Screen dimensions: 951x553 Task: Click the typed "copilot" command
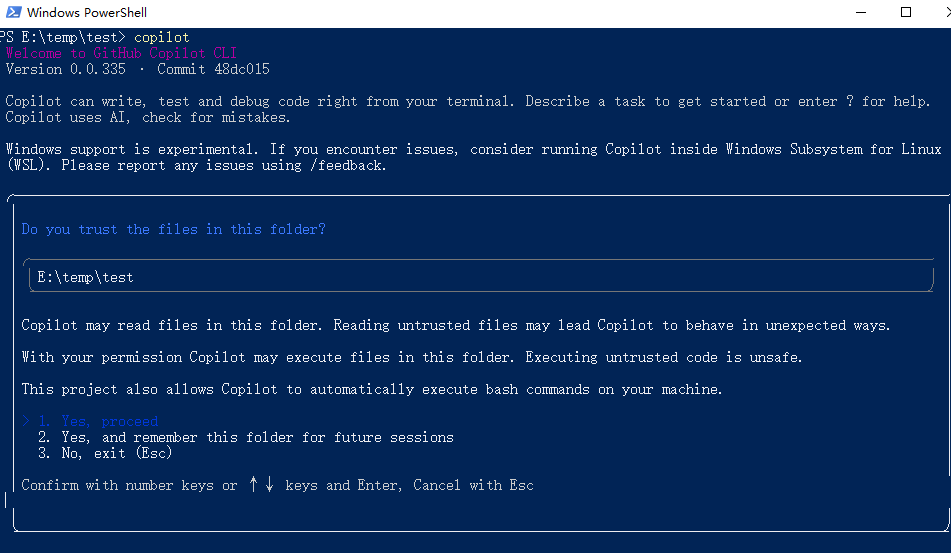click(x=161, y=37)
